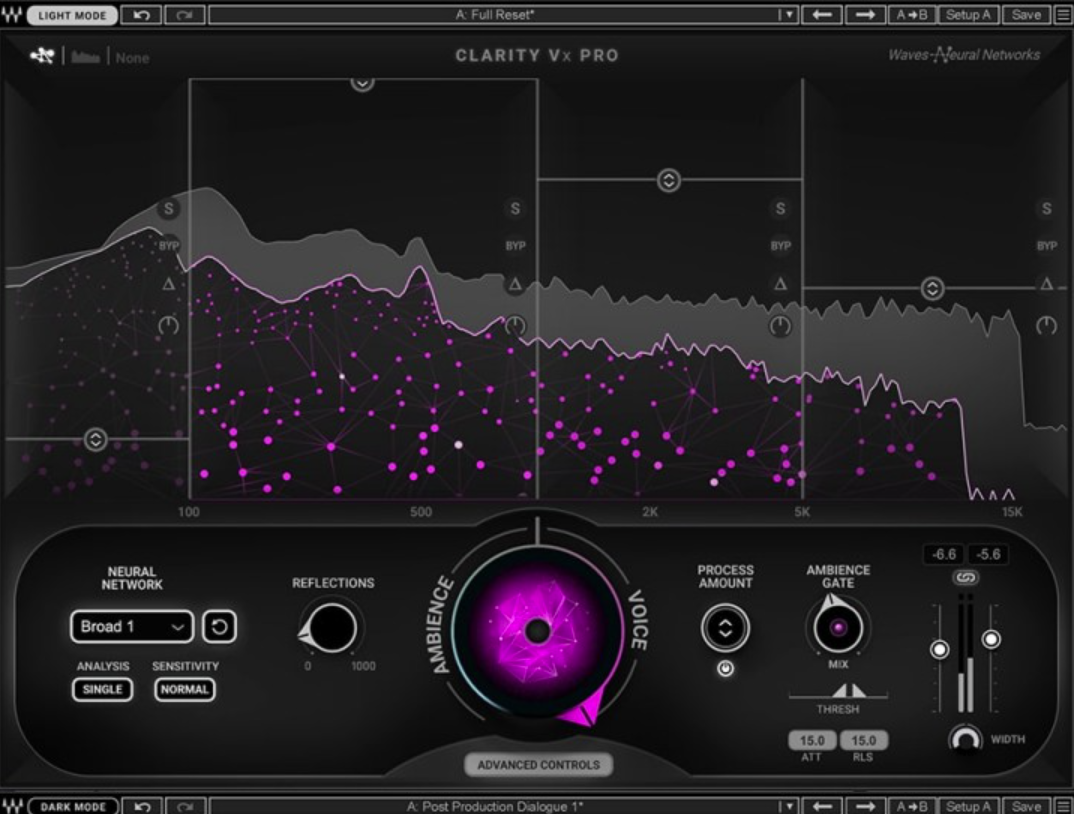Click the THRESH slider markers

click(x=849, y=689)
